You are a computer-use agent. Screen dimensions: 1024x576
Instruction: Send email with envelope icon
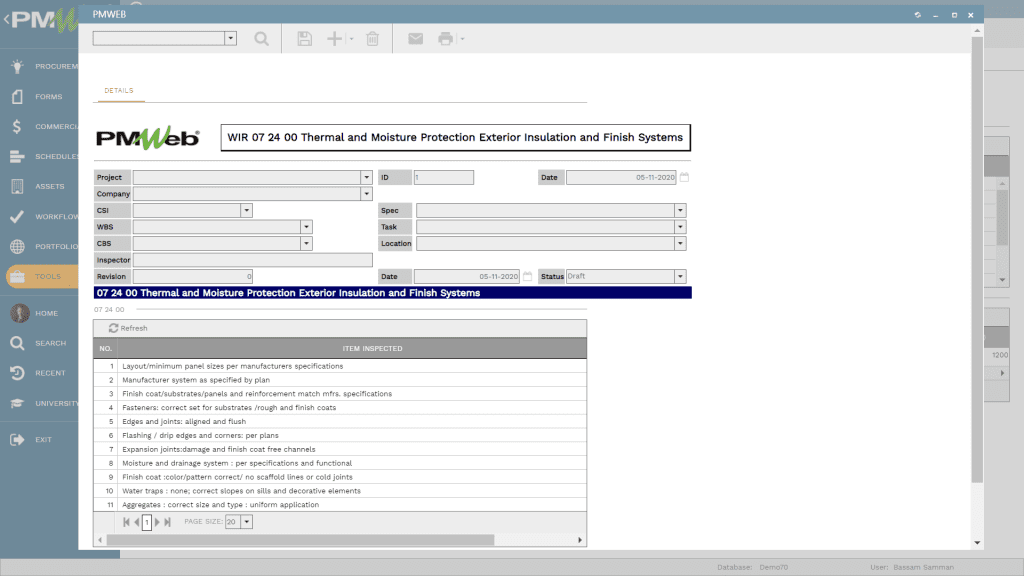(x=415, y=39)
